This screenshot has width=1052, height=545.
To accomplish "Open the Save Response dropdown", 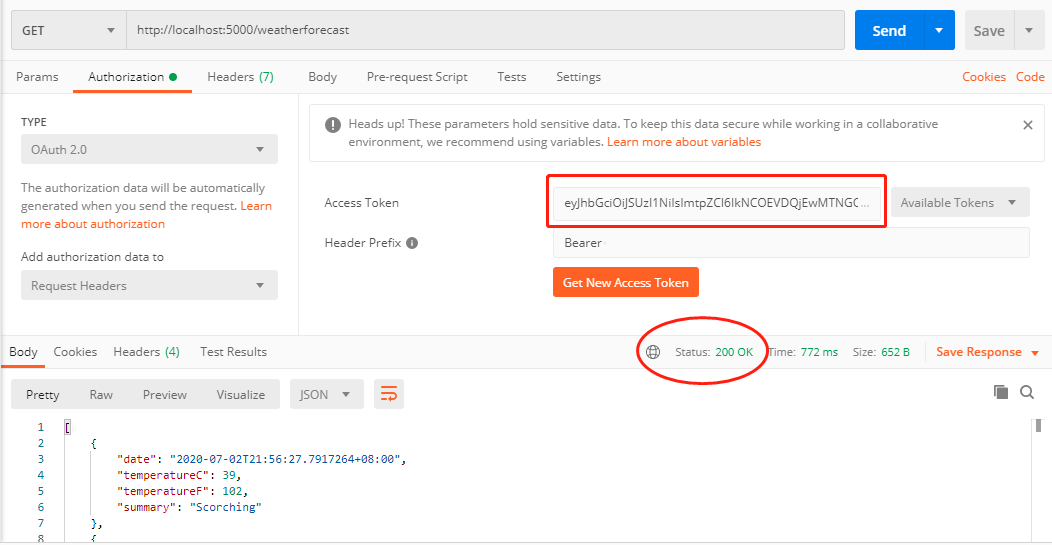I will (x=988, y=352).
